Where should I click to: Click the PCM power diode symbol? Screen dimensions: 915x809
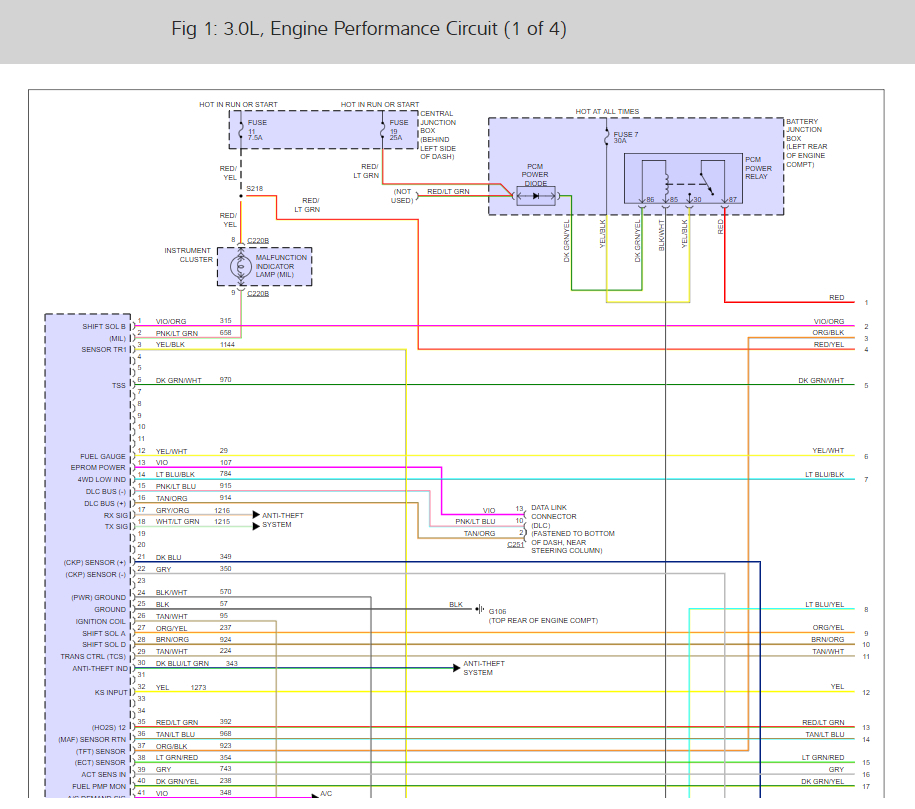pos(536,196)
